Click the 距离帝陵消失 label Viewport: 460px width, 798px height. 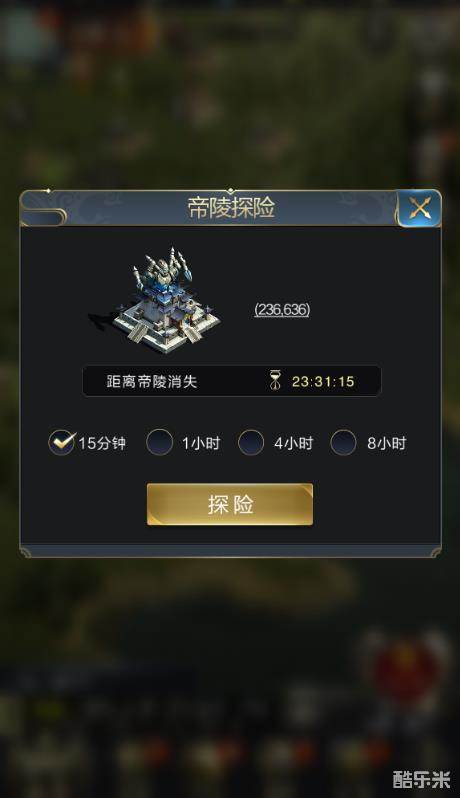point(152,382)
